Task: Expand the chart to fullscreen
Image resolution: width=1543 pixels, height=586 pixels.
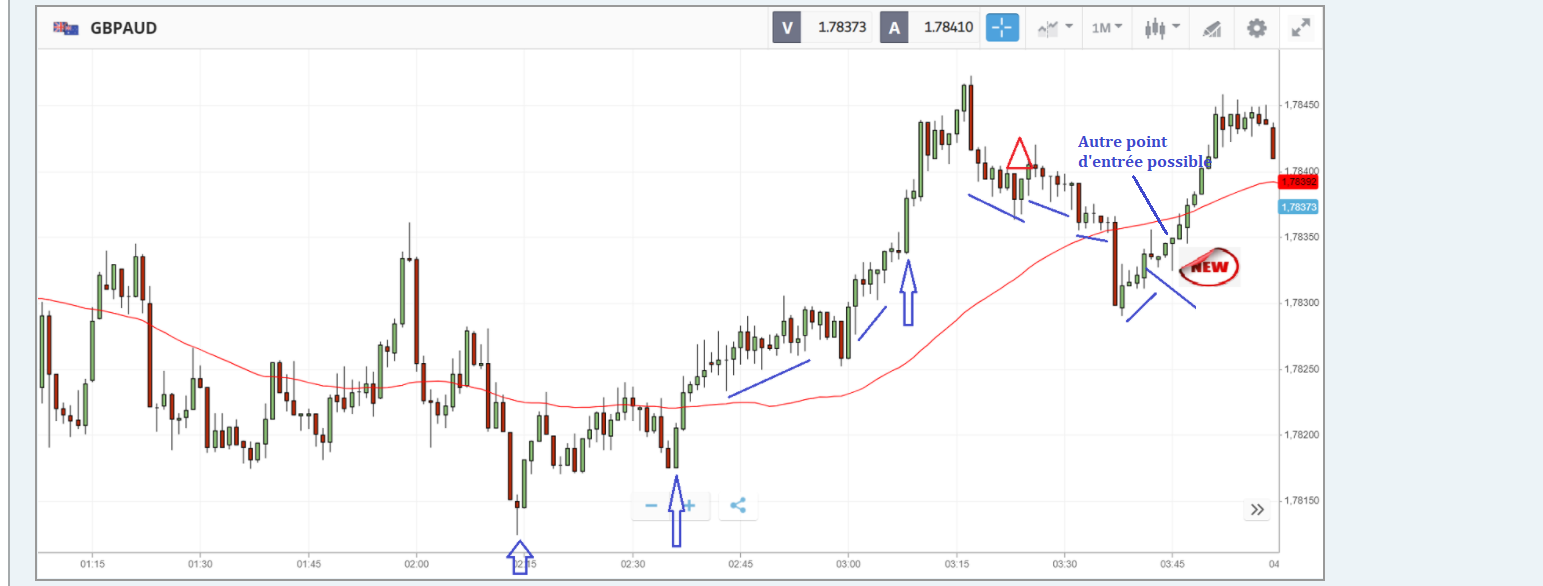Action: click(x=1300, y=28)
